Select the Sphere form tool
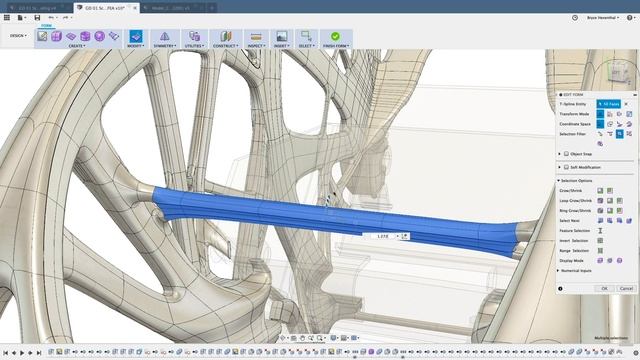This screenshot has width=640, height=360. [x=100, y=36]
